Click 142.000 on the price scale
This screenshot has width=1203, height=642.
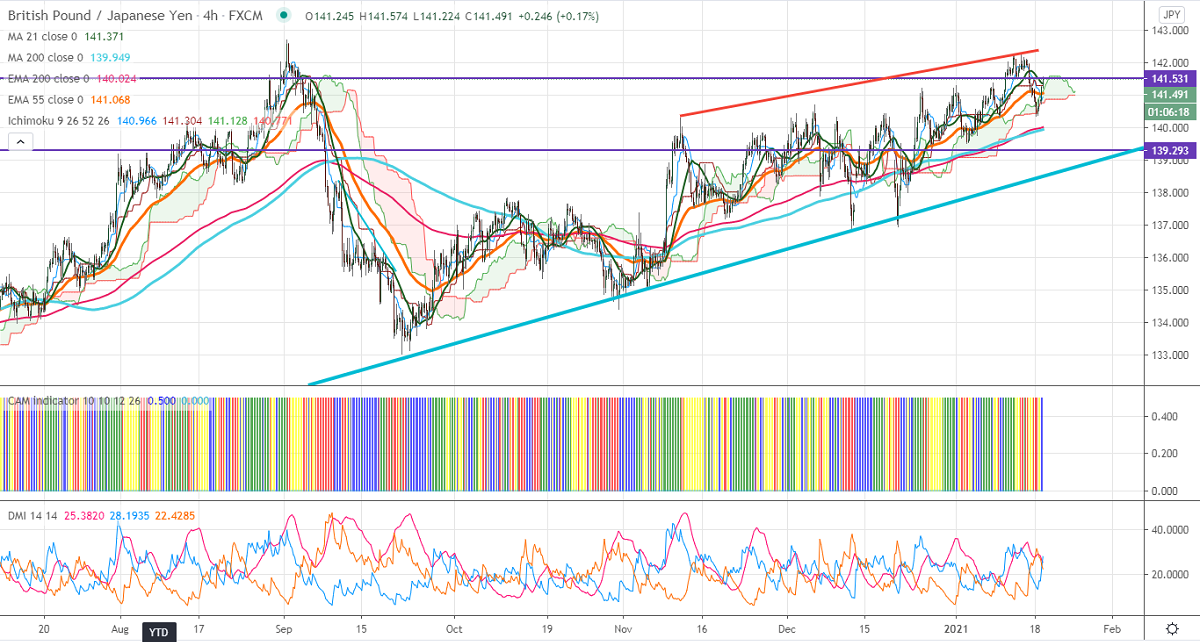pos(1168,64)
